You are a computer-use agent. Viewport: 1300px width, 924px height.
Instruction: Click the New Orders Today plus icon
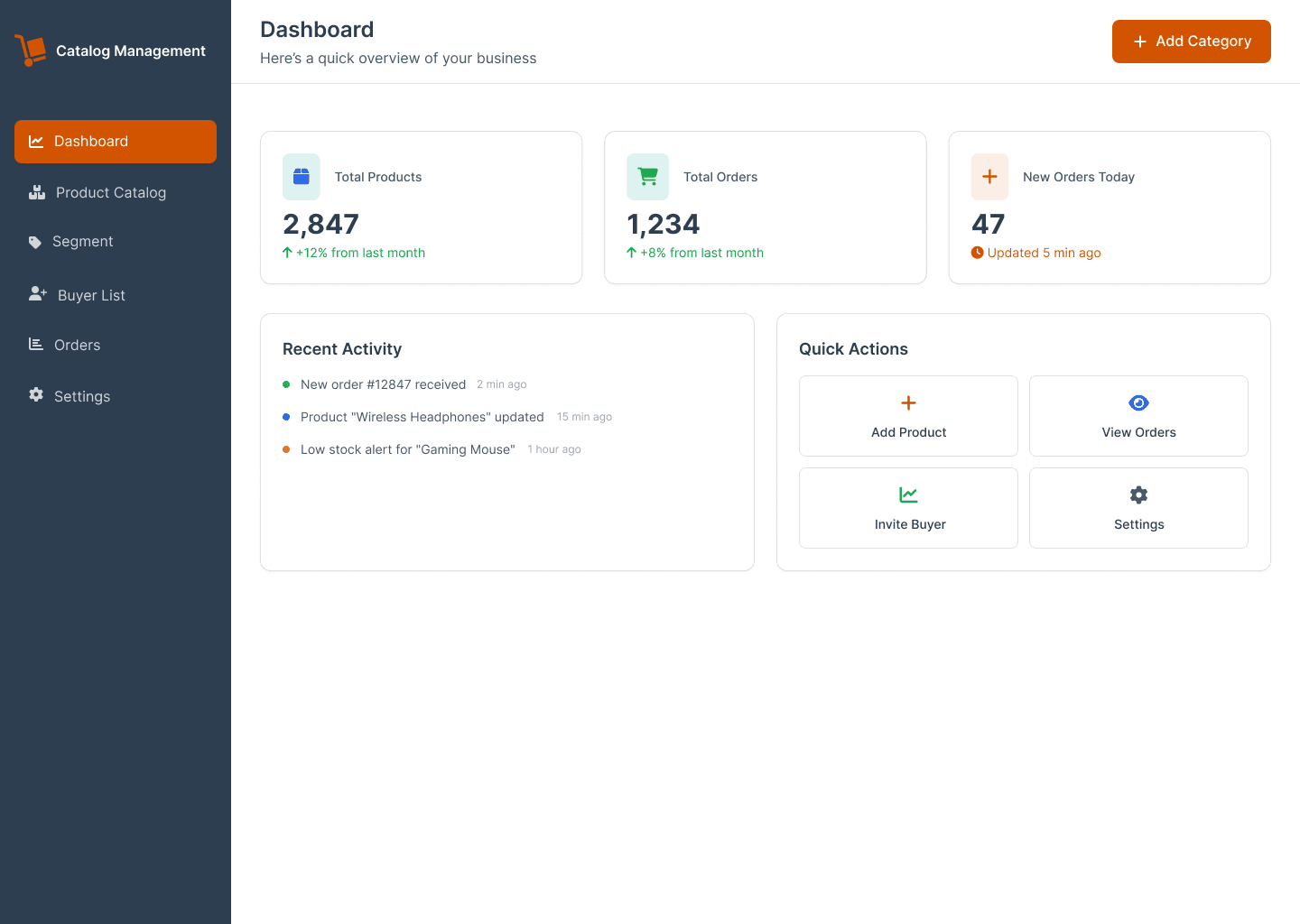pos(989,177)
